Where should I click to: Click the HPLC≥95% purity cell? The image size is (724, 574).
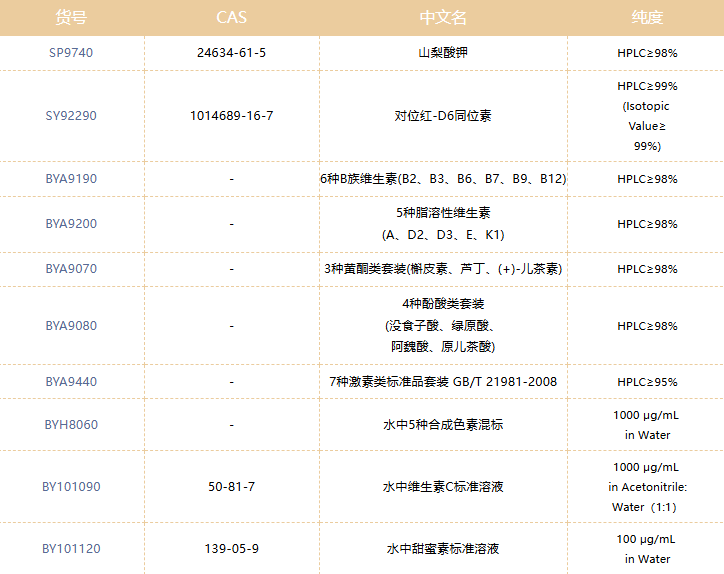[647, 382]
